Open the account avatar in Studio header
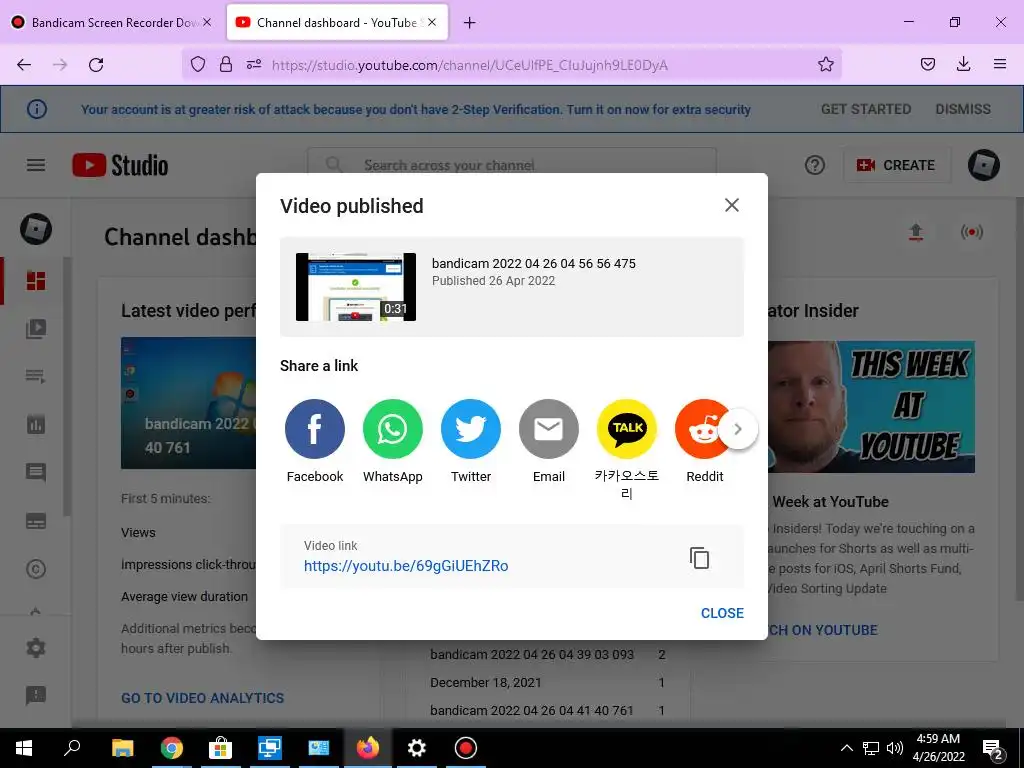 click(x=984, y=165)
